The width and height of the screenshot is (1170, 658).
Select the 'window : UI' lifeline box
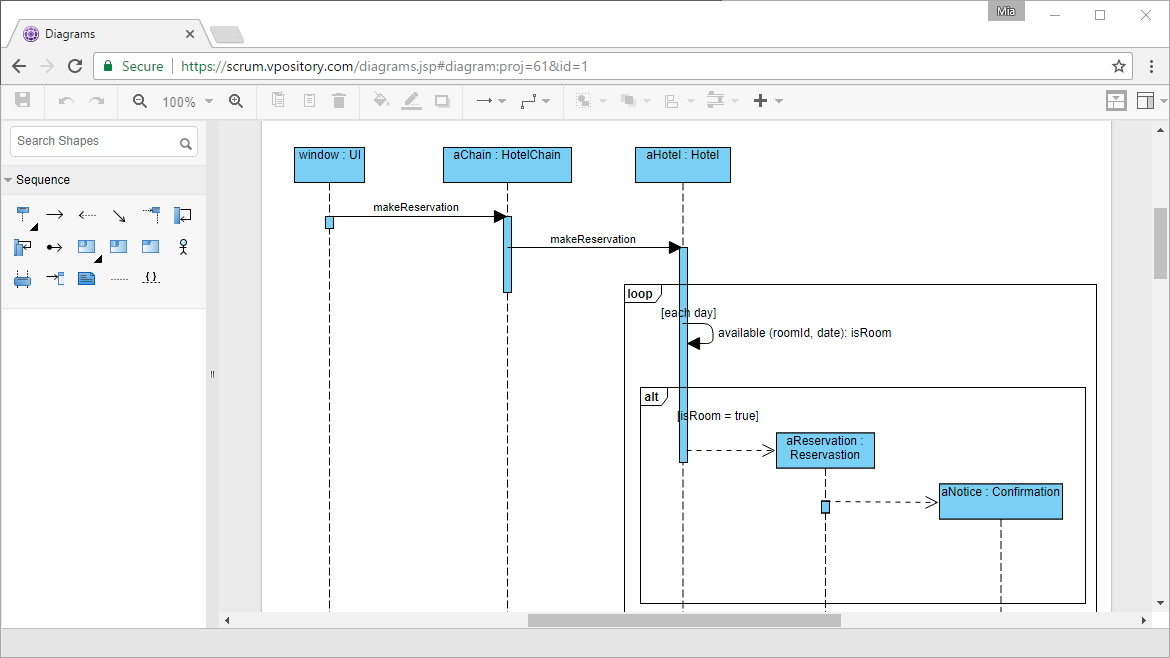329,165
